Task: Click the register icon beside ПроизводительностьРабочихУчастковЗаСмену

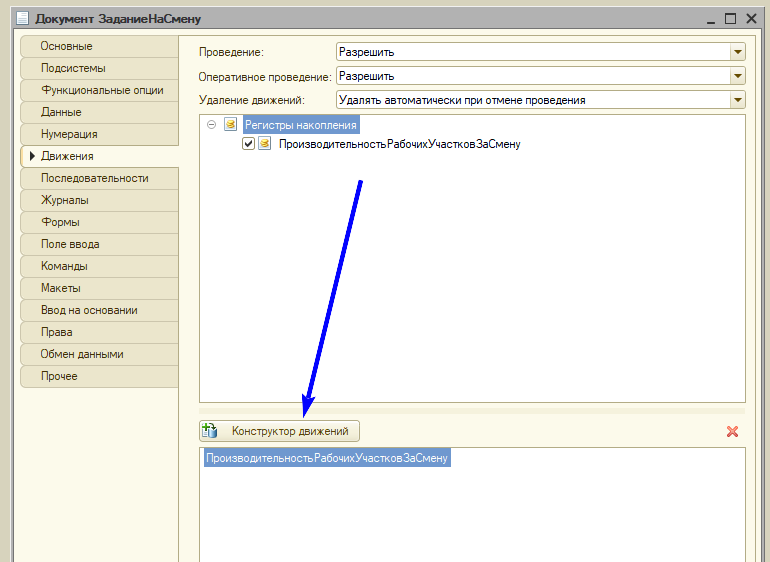Action: (x=265, y=144)
